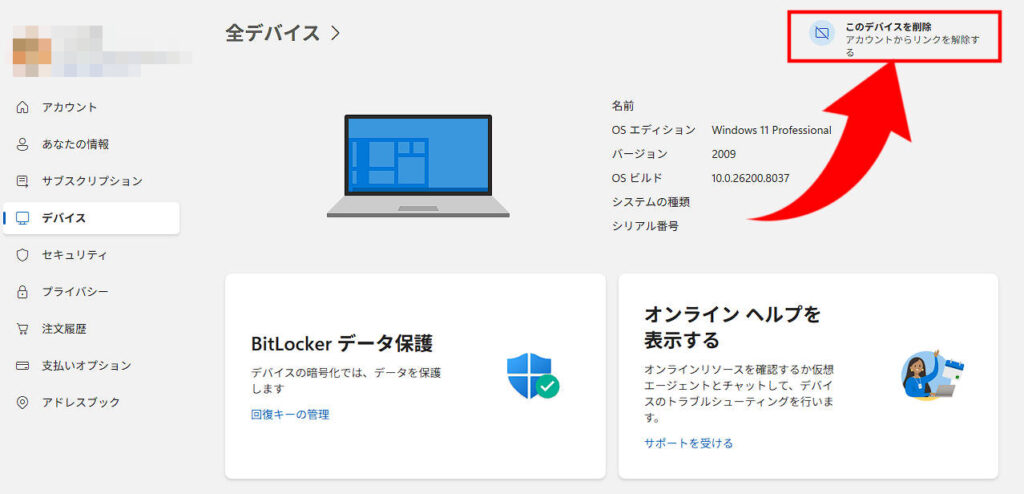
Task: Click the 名前 label
Action: 622,106
